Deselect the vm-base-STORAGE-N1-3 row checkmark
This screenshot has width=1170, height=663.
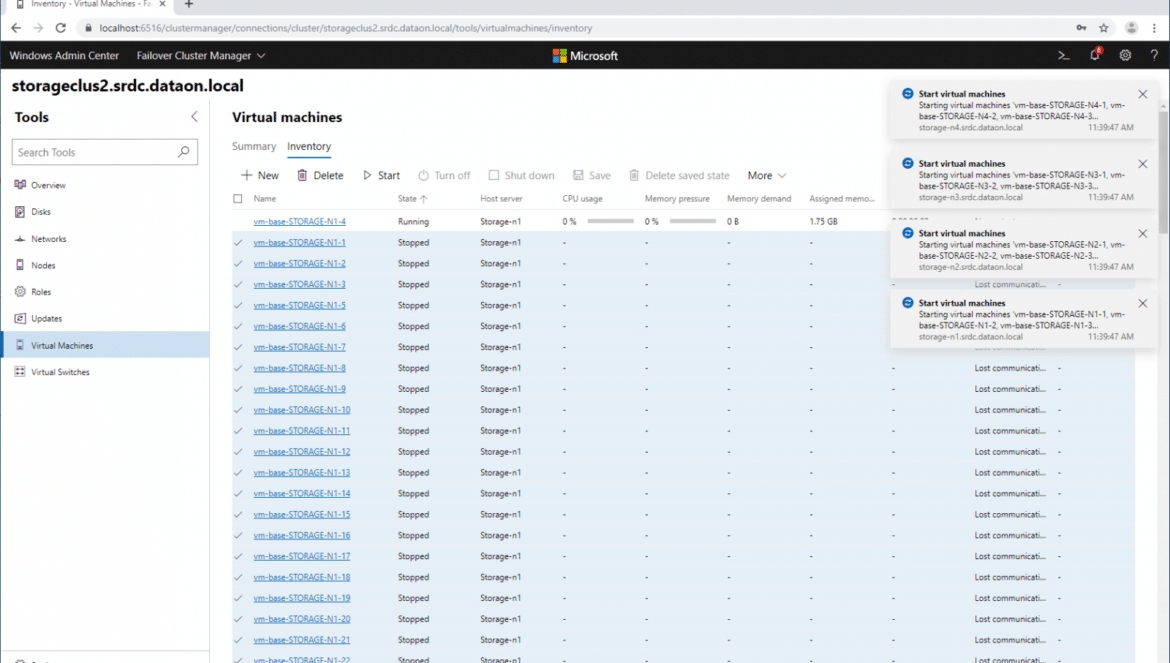point(238,284)
